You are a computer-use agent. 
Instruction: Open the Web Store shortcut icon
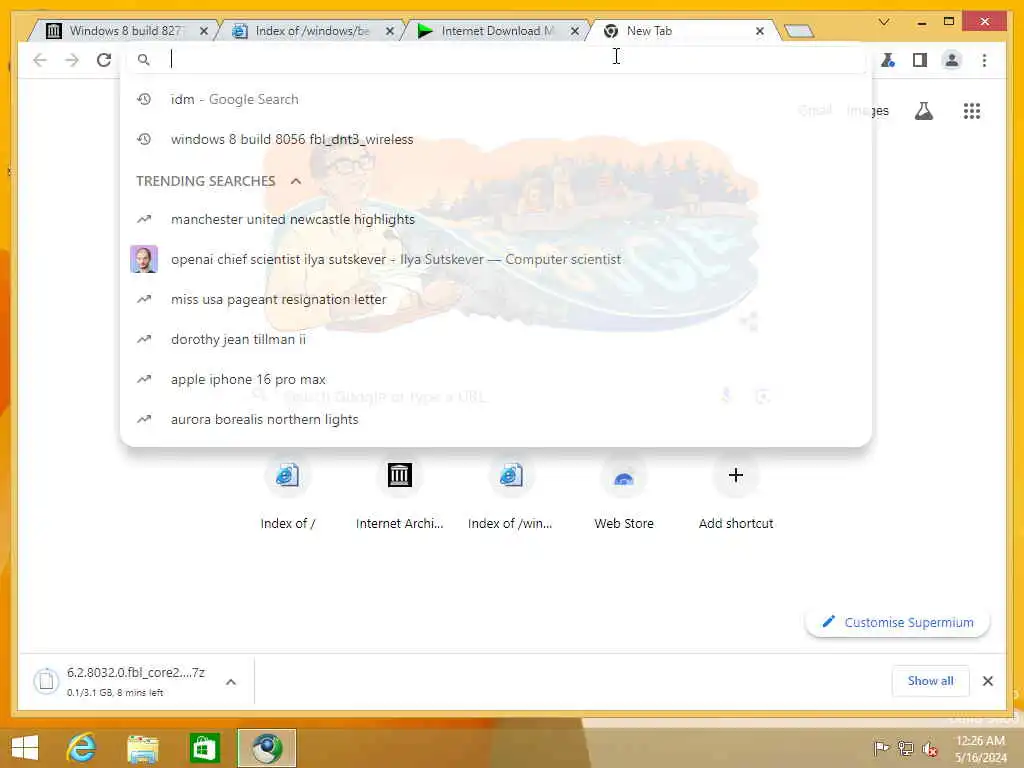click(x=624, y=475)
